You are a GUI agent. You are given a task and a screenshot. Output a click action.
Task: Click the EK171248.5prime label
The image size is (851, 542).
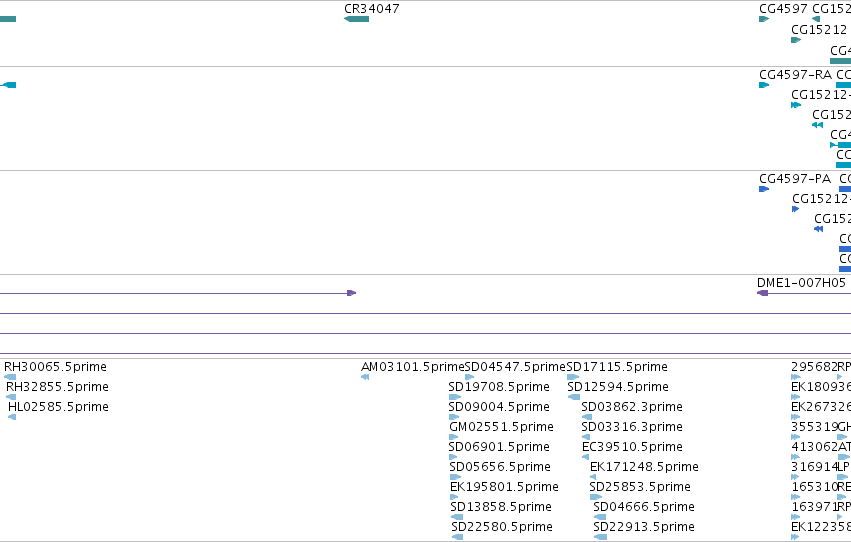[644, 467]
